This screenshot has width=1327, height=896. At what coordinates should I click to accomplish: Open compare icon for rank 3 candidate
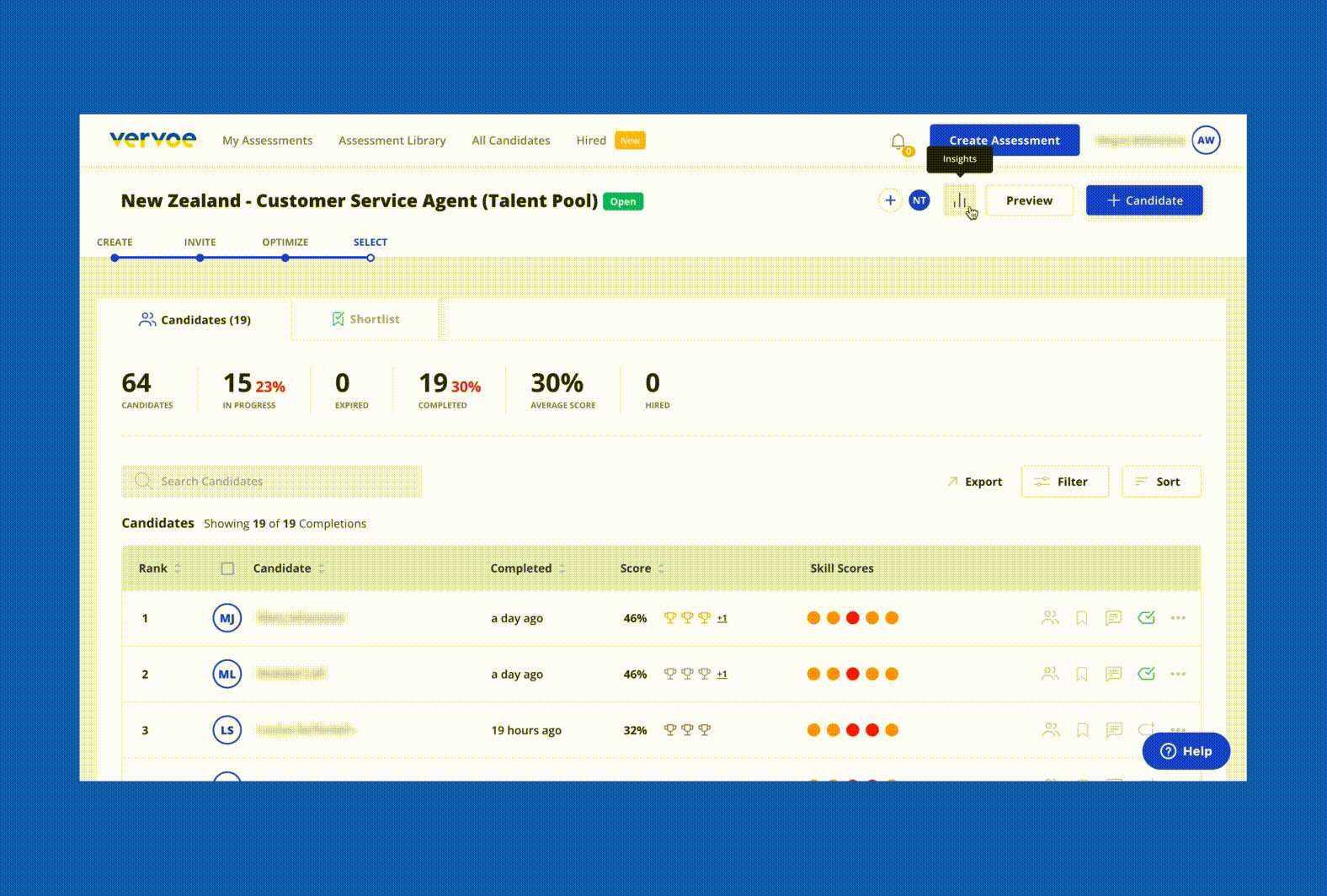click(1050, 730)
